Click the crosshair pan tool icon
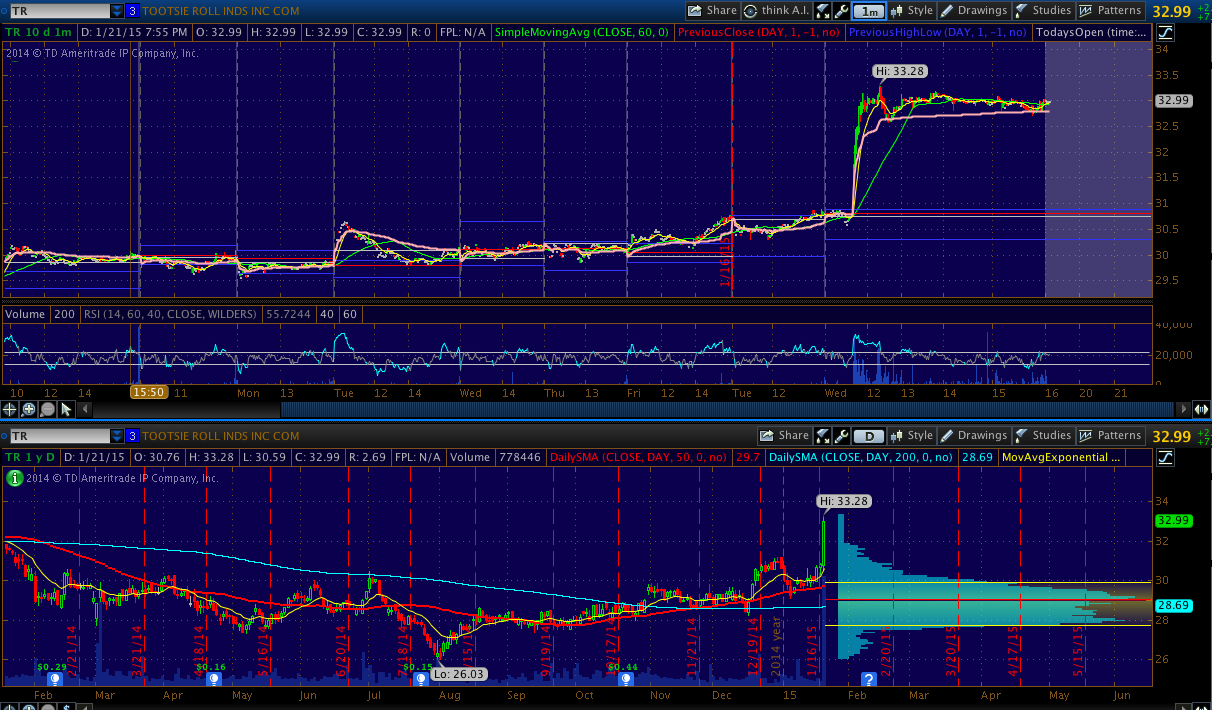Viewport: 1212px width, 710px height. point(11,409)
